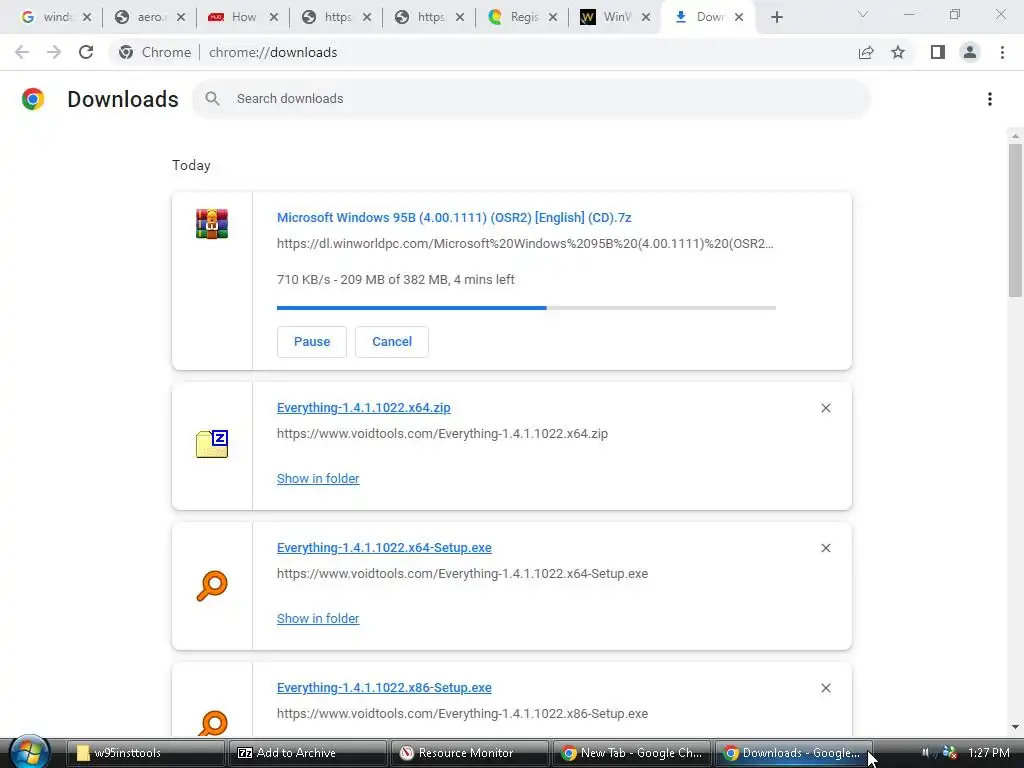1024x768 pixels.
Task: Cancel the Windows 95B download
Action: 392,342
